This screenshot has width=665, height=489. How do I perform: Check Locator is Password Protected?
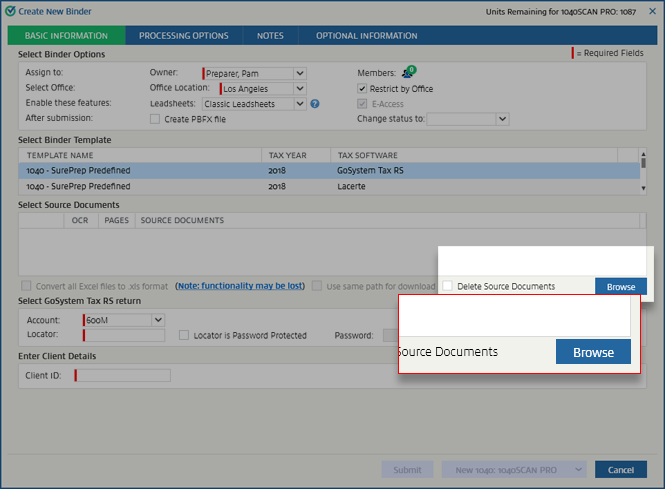point(184,335)
